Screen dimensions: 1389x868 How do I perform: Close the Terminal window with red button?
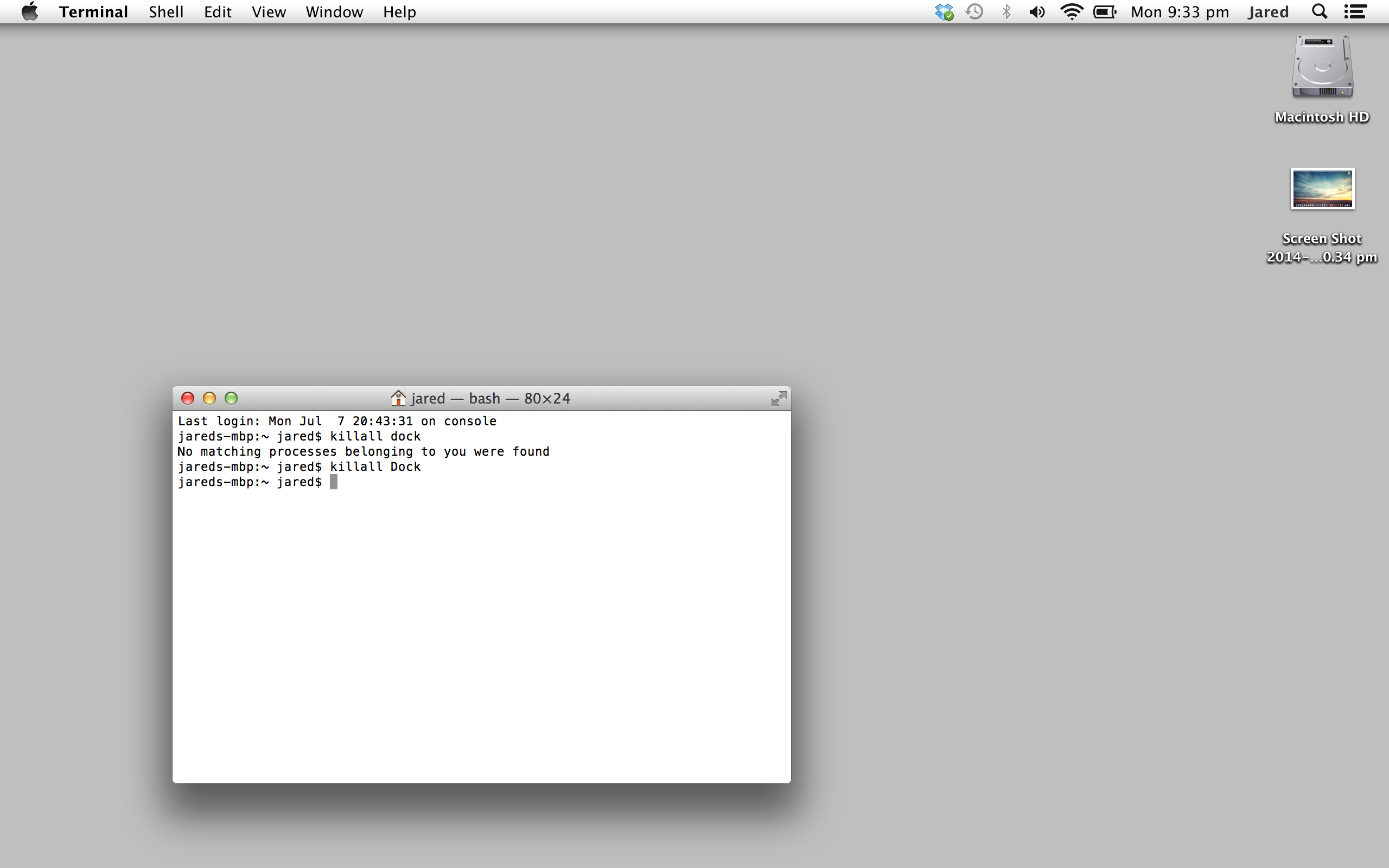pyautogui.click(x=188, y=398)
